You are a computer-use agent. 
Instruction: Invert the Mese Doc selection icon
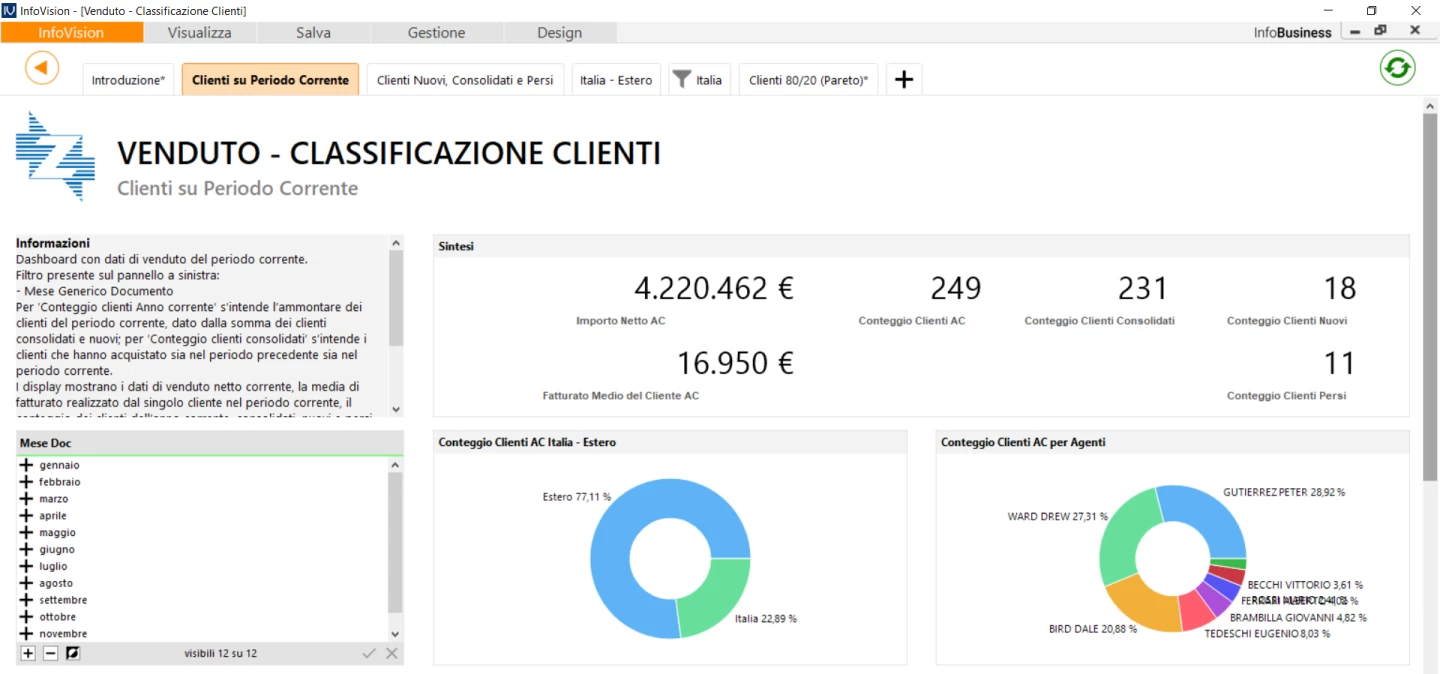72,653
